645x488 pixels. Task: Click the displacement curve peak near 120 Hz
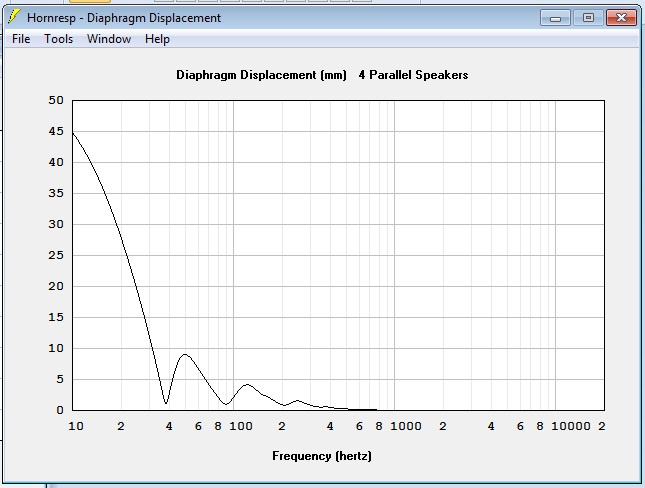[247, 384]
